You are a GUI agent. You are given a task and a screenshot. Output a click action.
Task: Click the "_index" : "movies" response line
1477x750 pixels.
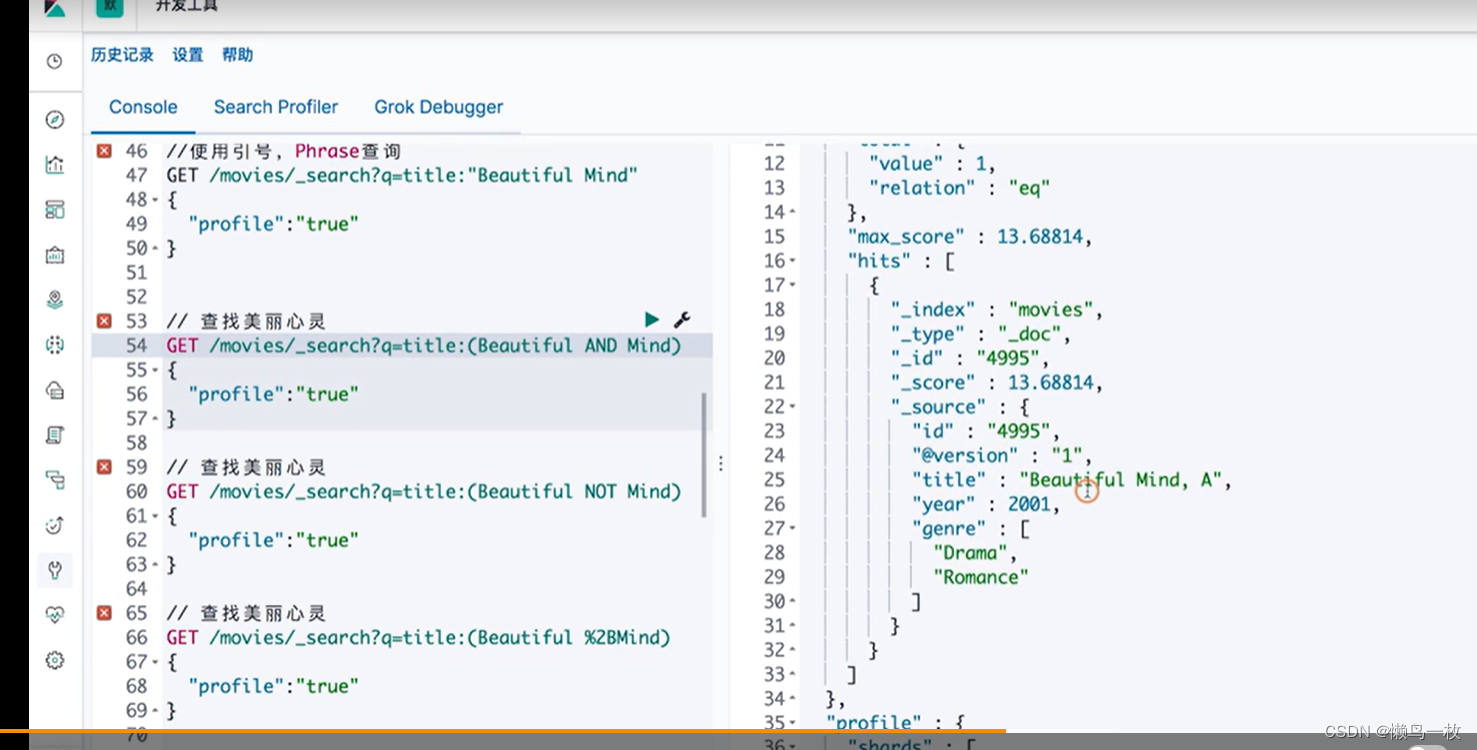pyautogui.click(x=997, y=310)
